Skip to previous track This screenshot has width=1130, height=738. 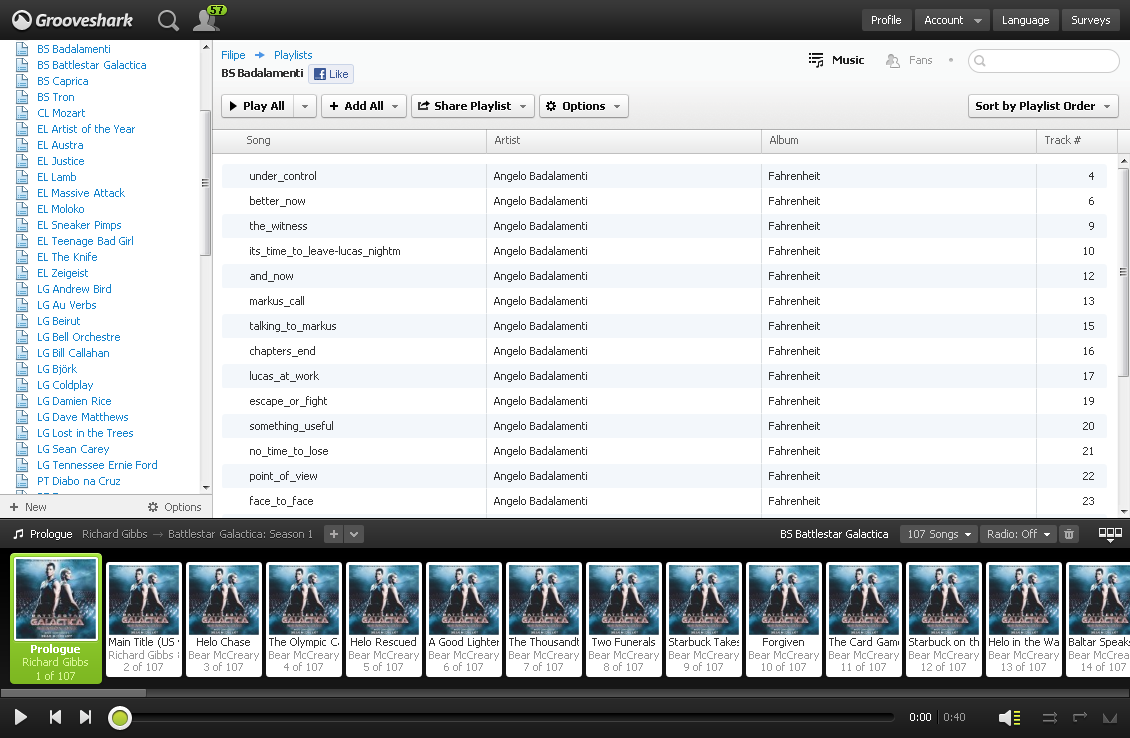(x=55, y=716)
